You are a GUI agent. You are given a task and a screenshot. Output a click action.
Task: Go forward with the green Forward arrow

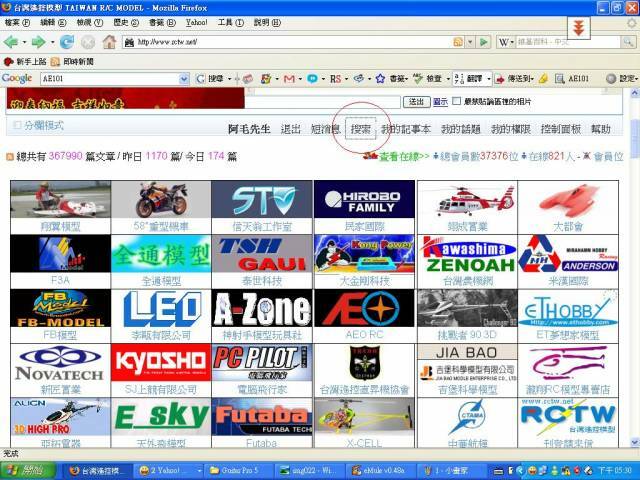tap(39, 42)
